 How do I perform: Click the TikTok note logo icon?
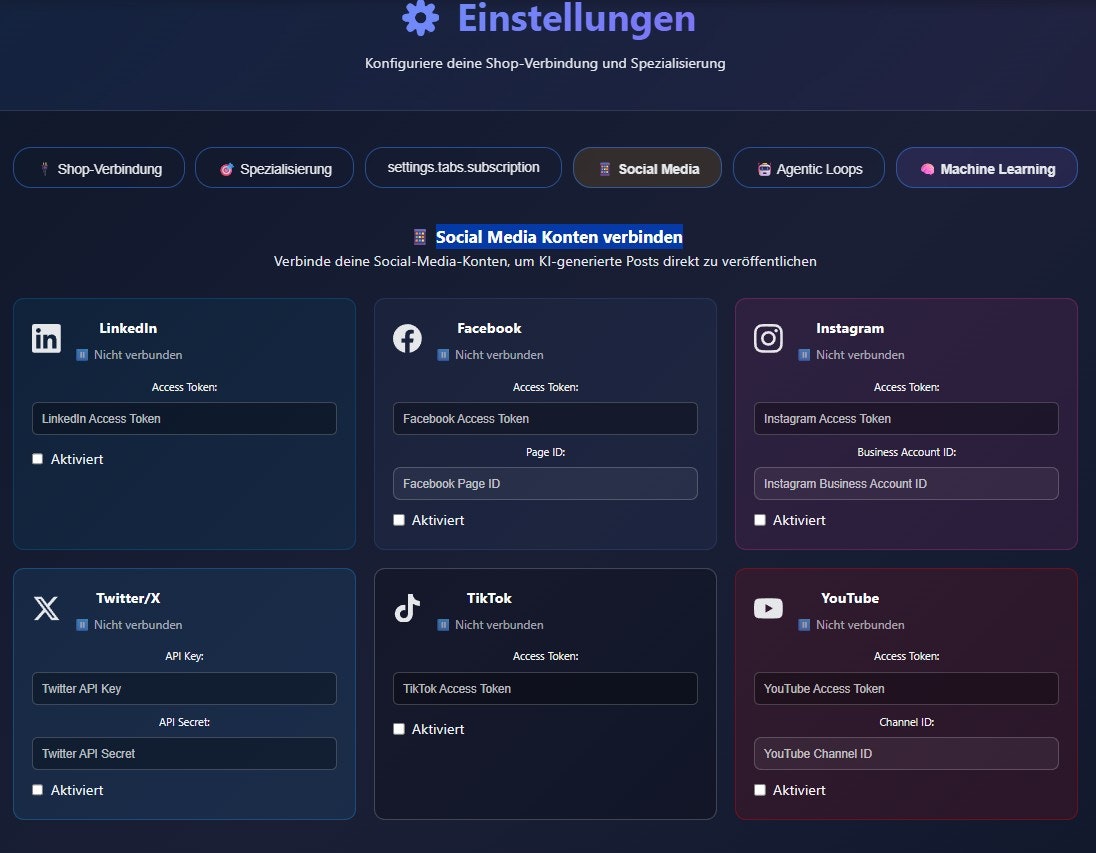[407, 608]
